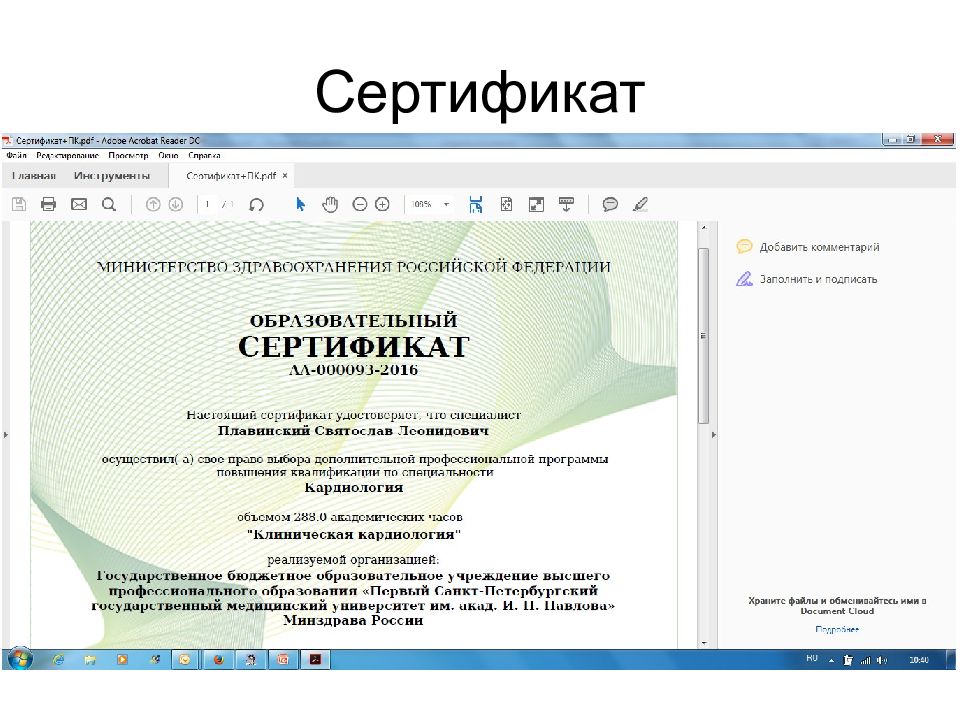Open the Файл menu
The image size is (960, 720).
(17, 156)
